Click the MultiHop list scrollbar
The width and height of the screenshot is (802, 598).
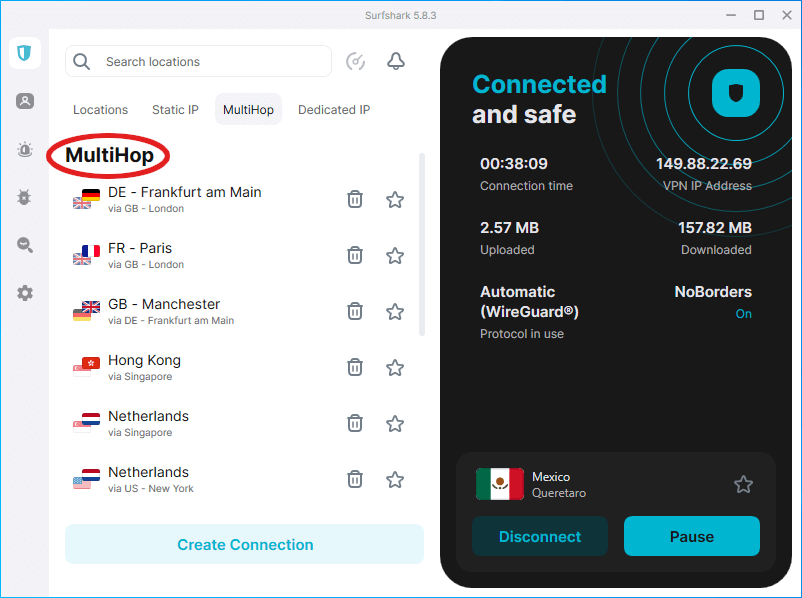(422, 245)
